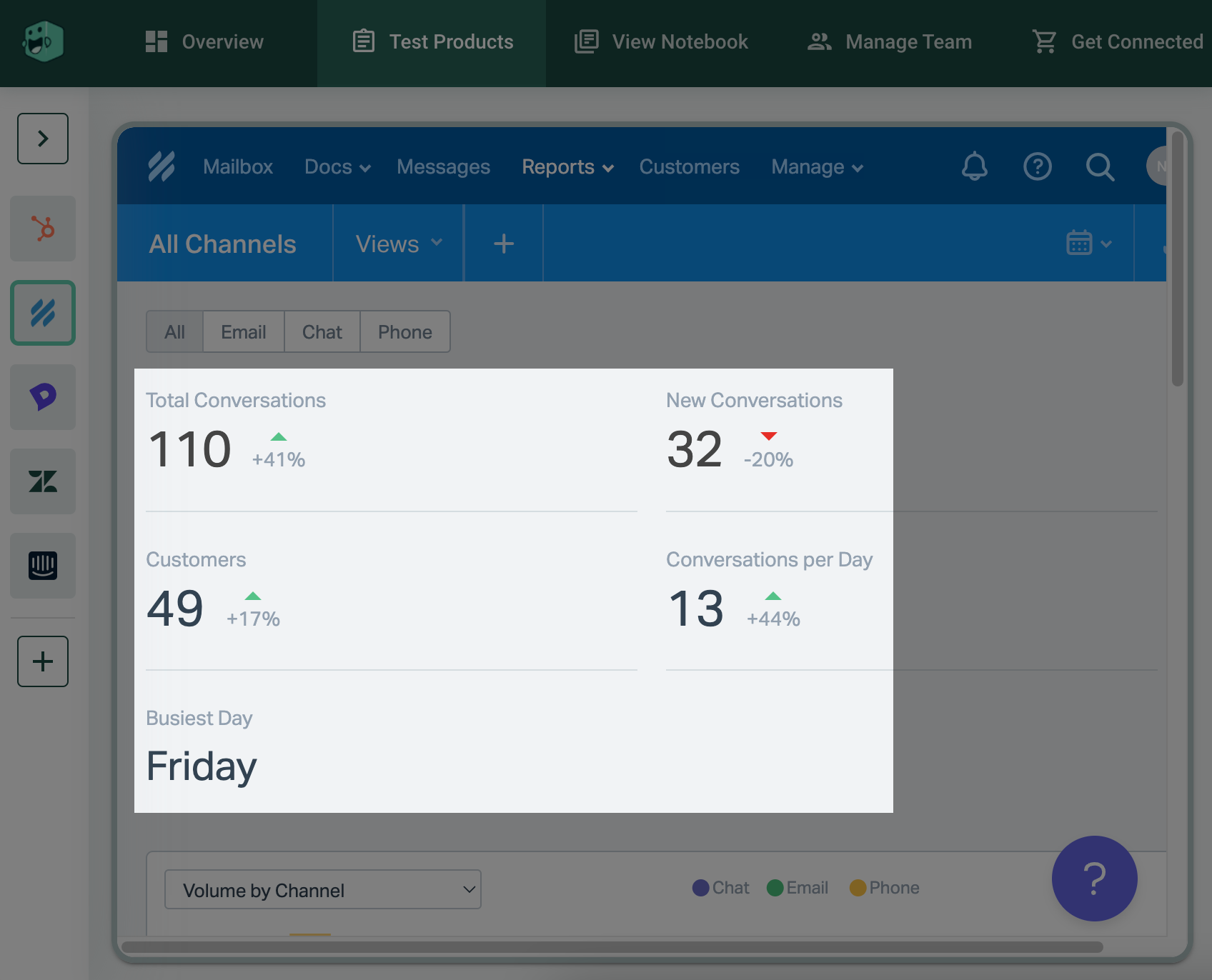Filter the report by Chat channel
Image resolution: width=1212 pixels, height=980 pixels.
322,332
